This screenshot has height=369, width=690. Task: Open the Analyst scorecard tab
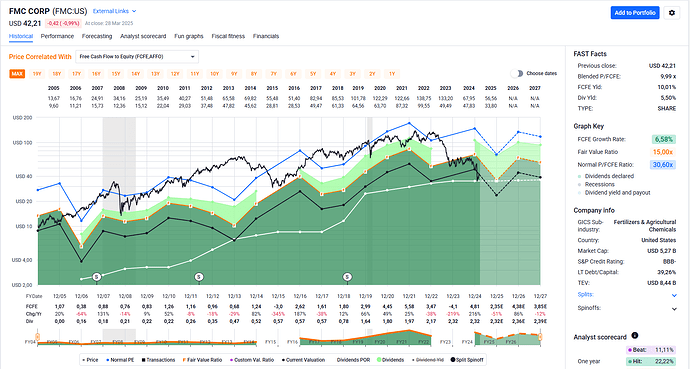(x=143, y=36)
